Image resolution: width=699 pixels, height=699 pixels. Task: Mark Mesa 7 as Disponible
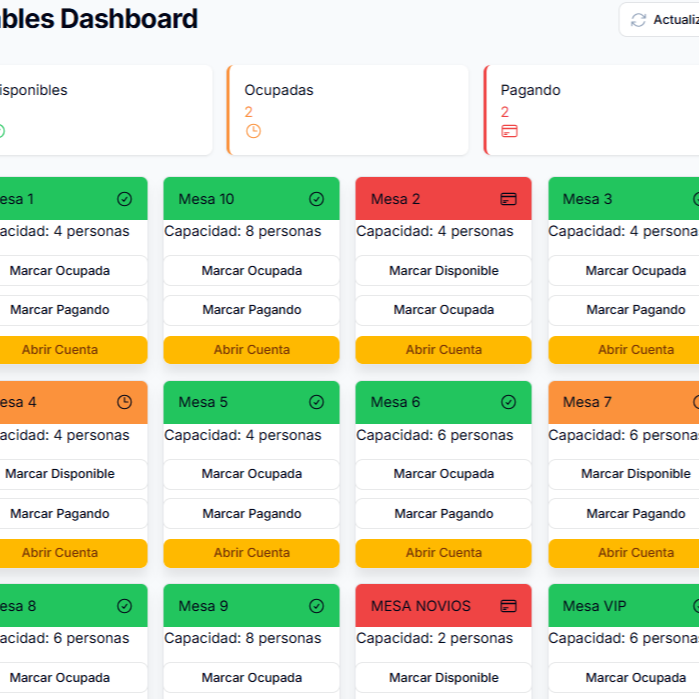[x=635, y=474]
